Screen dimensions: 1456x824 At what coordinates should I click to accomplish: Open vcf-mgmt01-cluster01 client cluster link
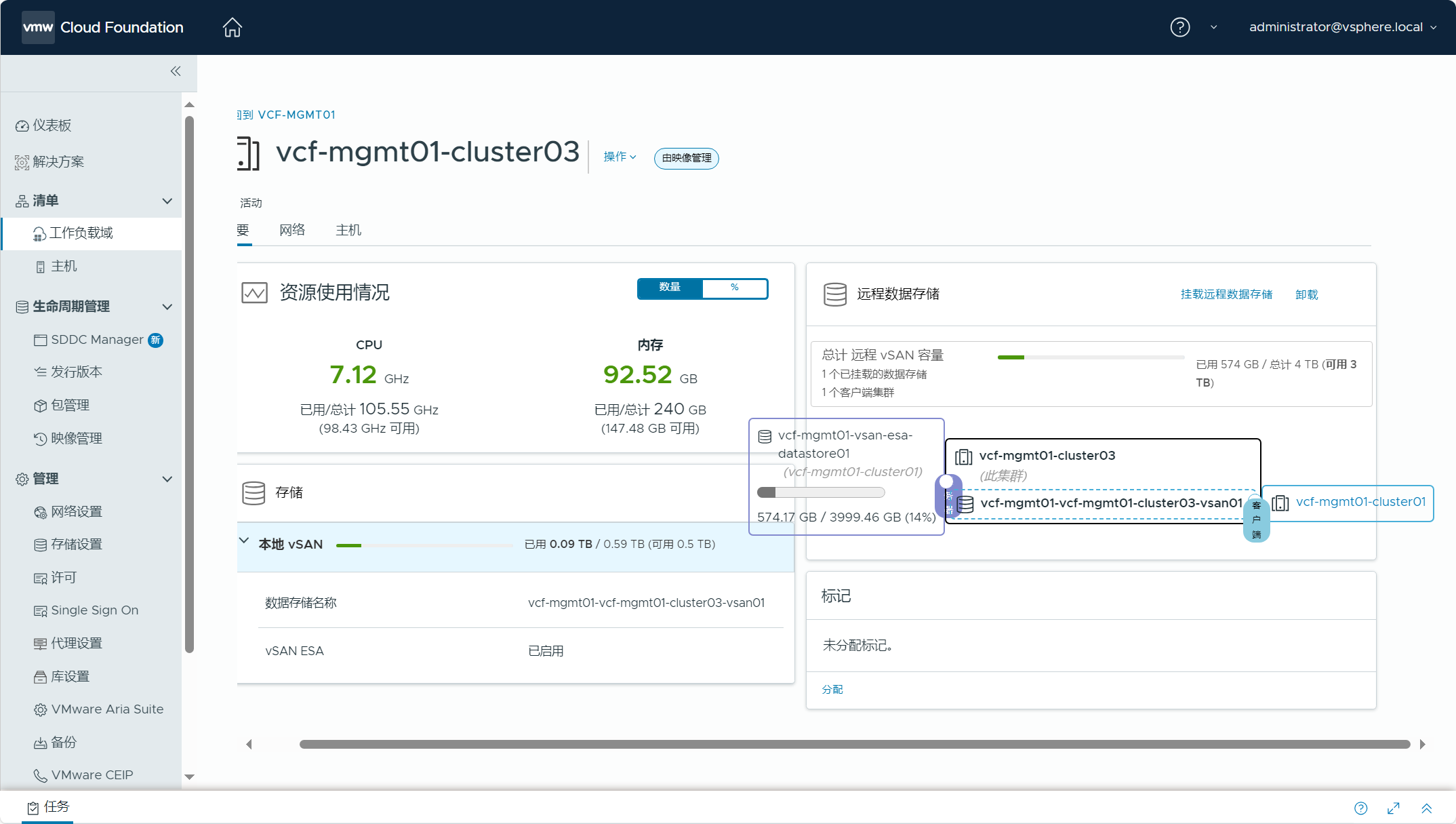[x=1360, y=502]
